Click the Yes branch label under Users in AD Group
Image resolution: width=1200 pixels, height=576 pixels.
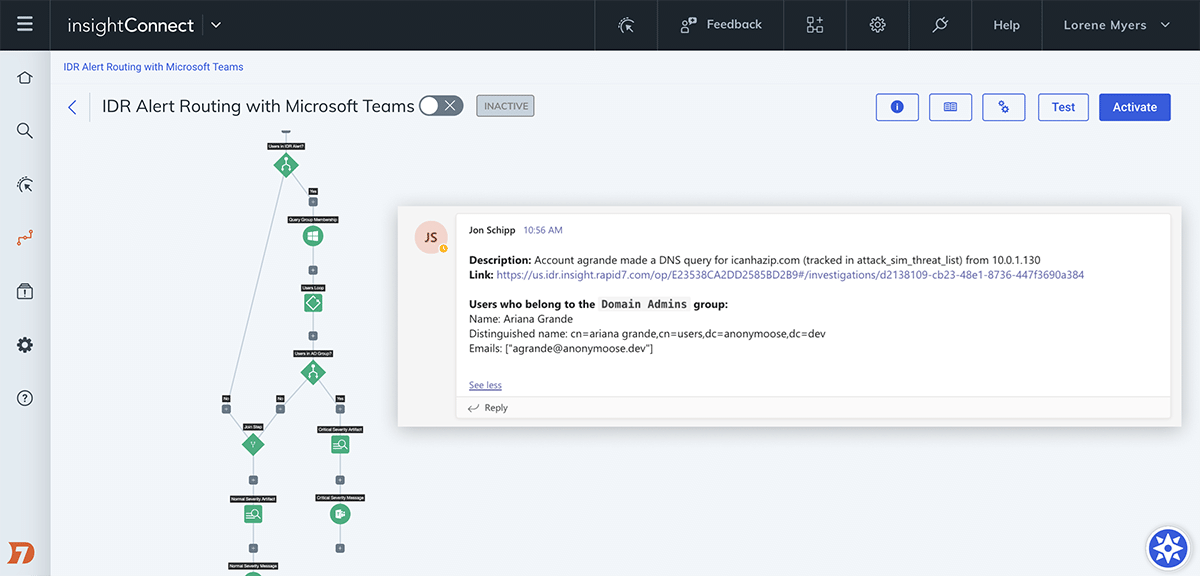point(340,398)
